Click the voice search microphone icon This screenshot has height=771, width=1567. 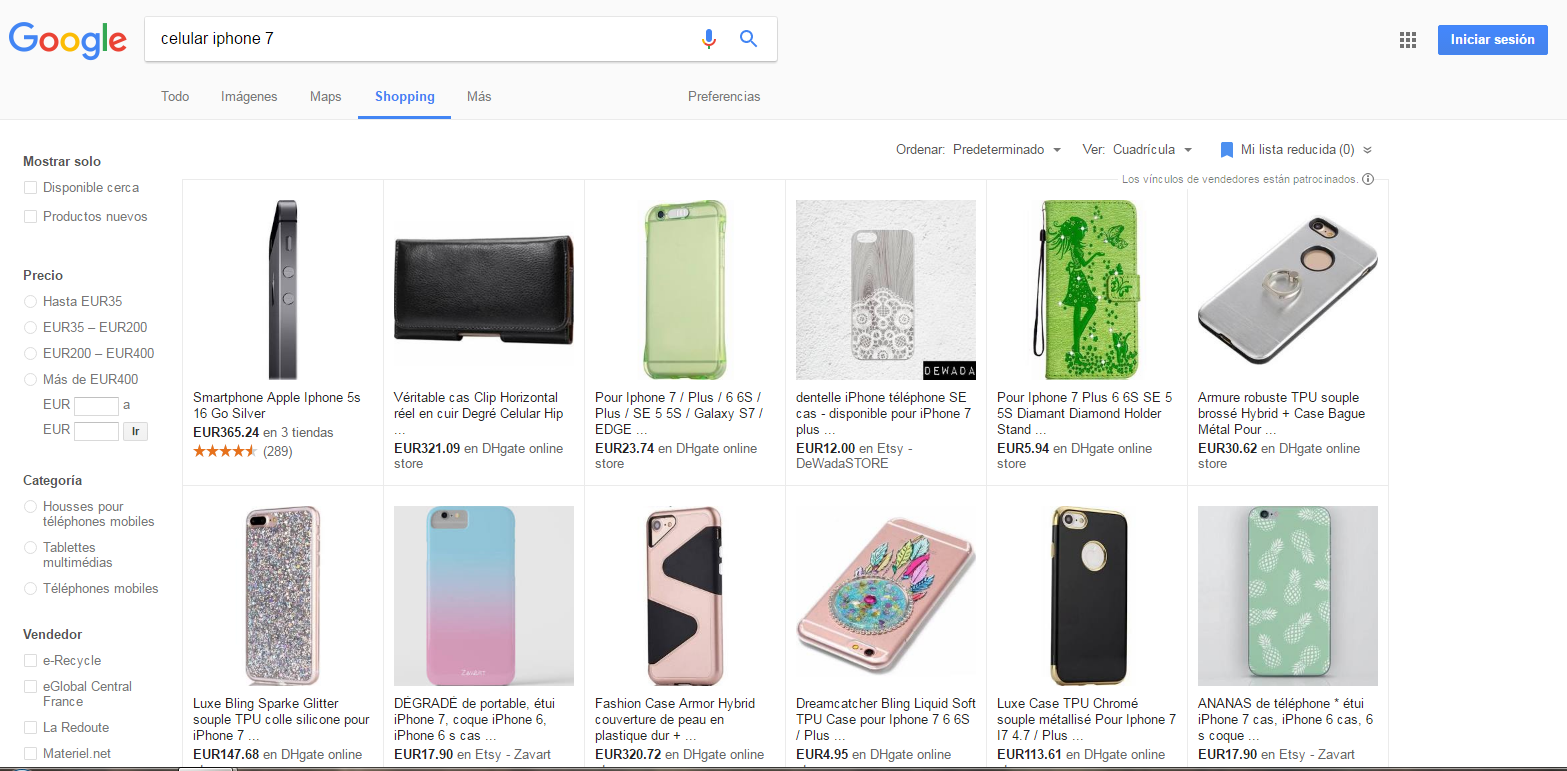click(709, 39)
